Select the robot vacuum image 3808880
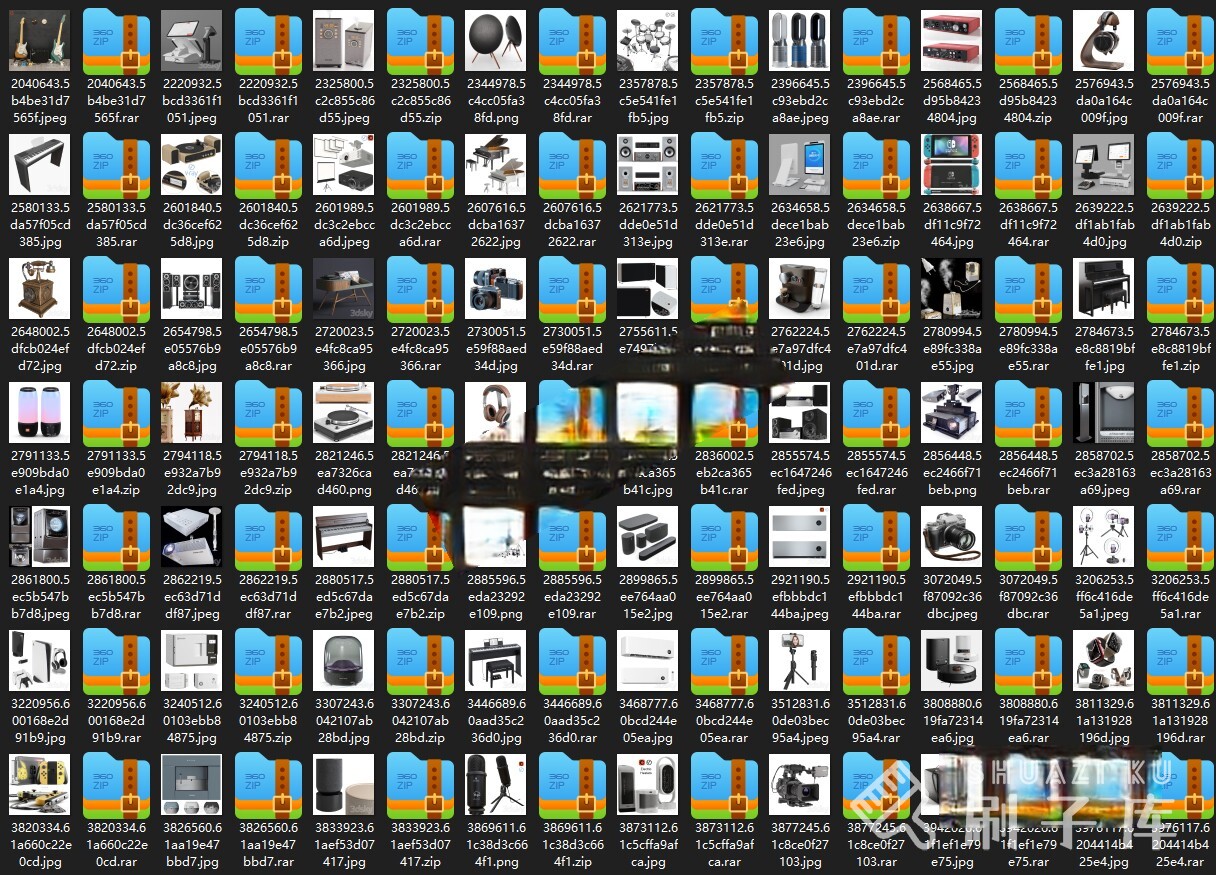 952,661
